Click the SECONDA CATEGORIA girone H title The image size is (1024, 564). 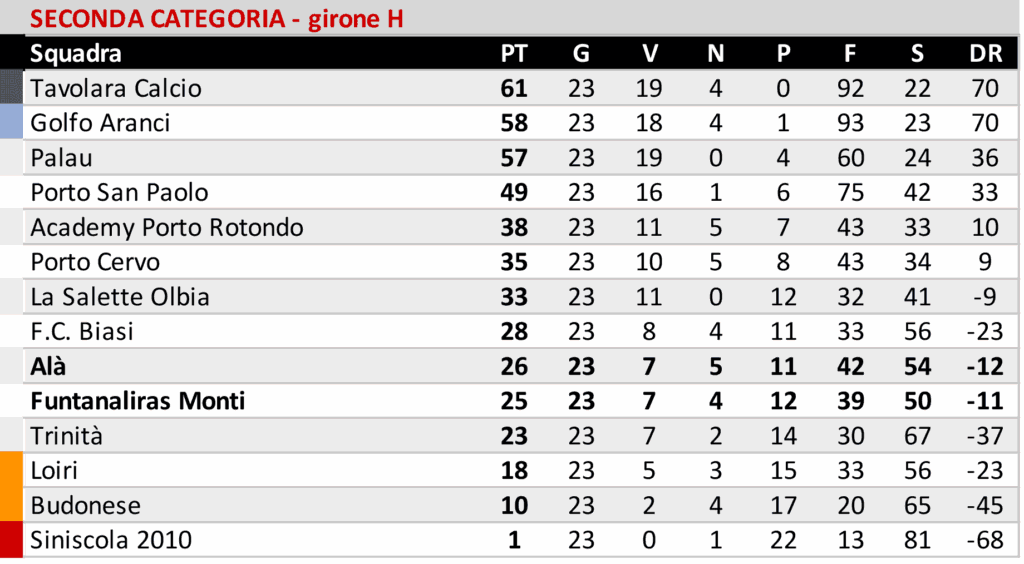pos(216,19)
